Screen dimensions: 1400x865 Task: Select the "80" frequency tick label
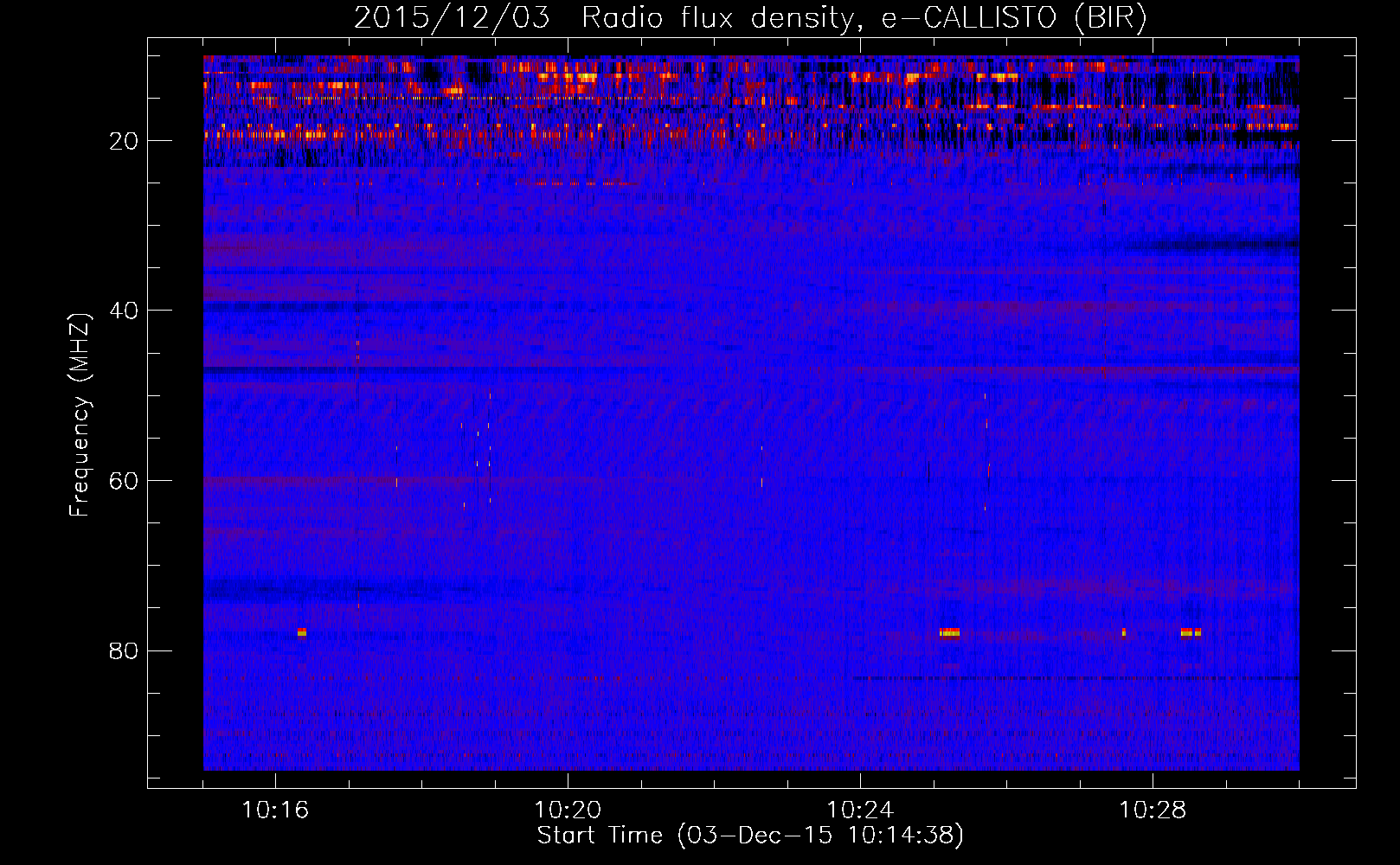124,650
